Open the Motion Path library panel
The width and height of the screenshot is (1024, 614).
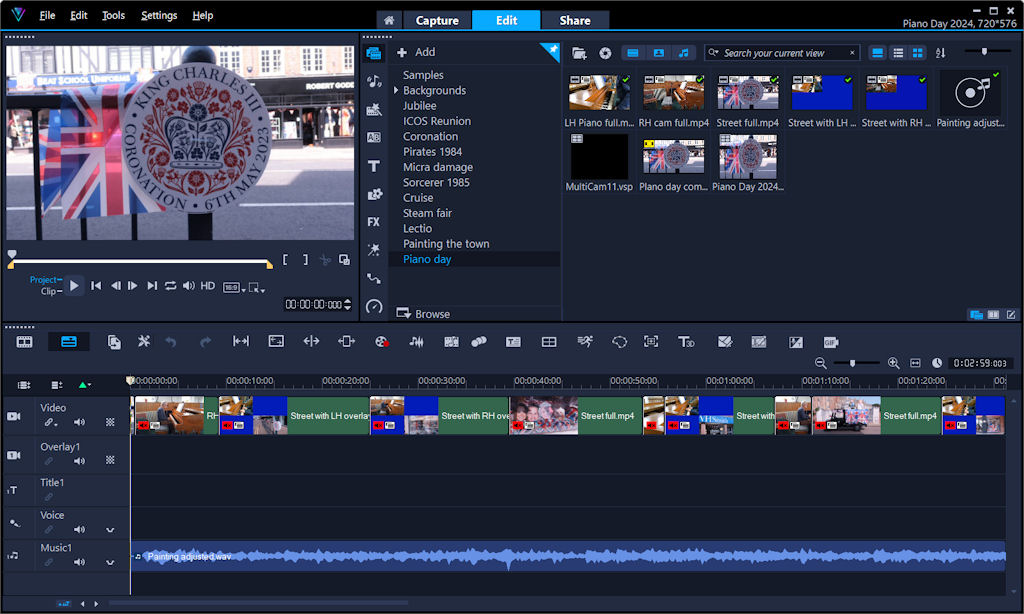coord(374,278)
